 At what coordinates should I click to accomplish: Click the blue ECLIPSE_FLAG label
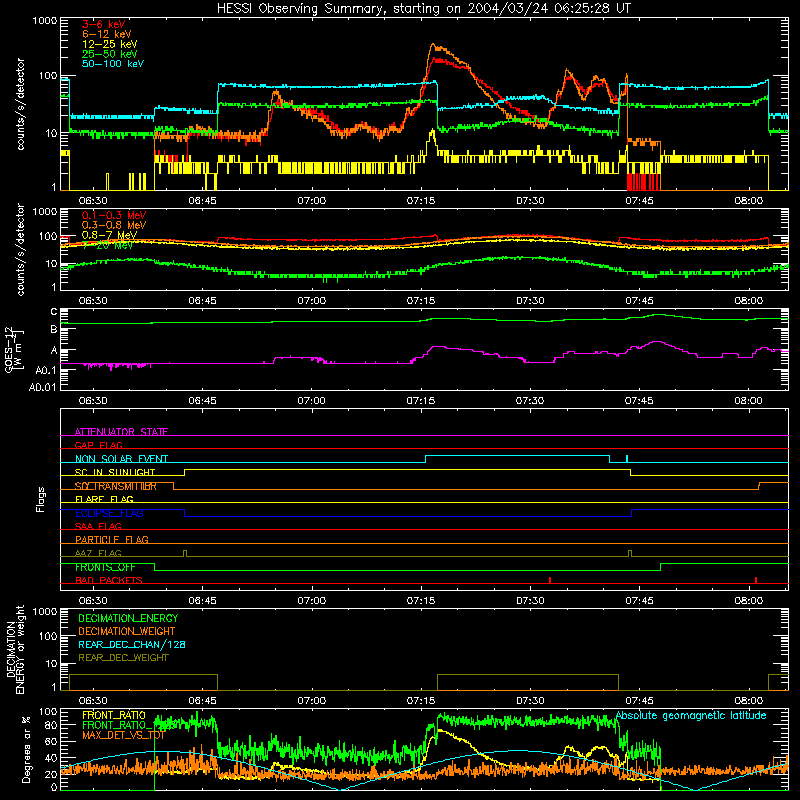point(109,513)
